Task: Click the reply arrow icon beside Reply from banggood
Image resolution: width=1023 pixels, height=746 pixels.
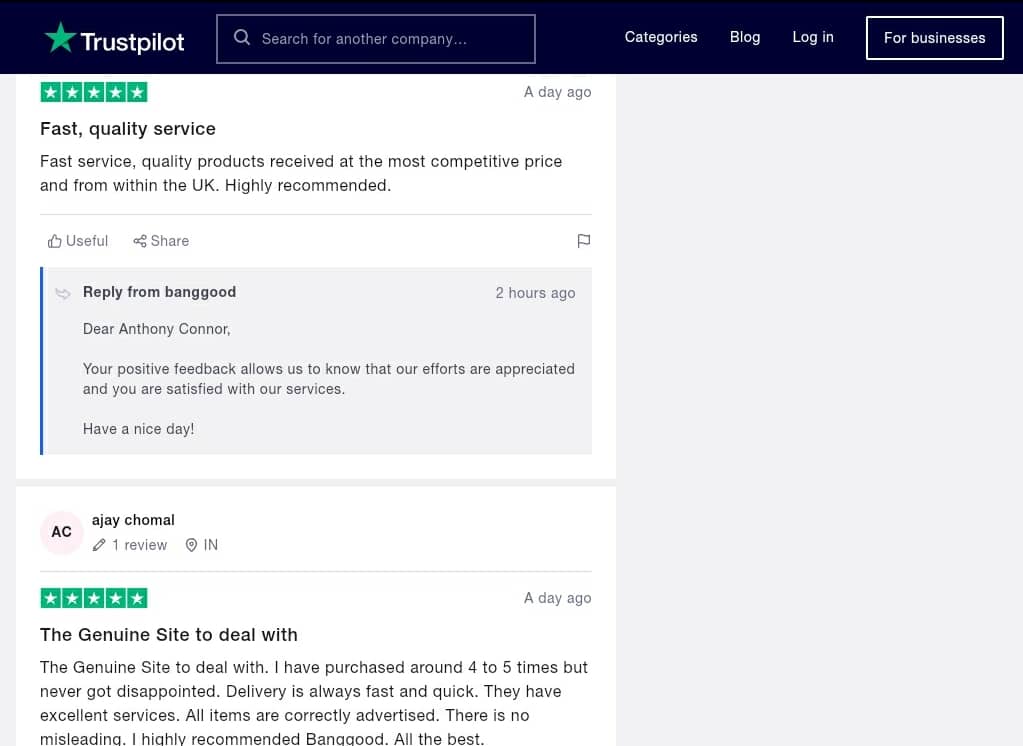Action: 63,293
